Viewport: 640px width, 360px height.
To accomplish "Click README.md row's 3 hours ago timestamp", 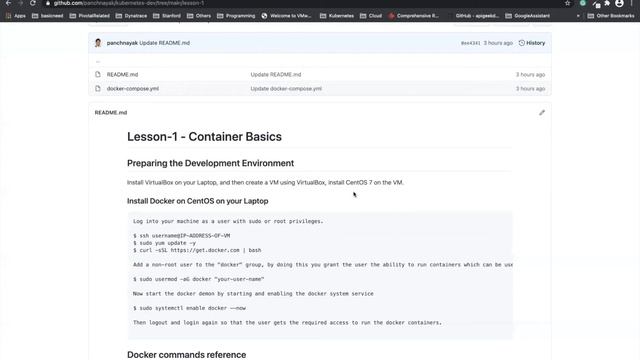I will [530, 75].
